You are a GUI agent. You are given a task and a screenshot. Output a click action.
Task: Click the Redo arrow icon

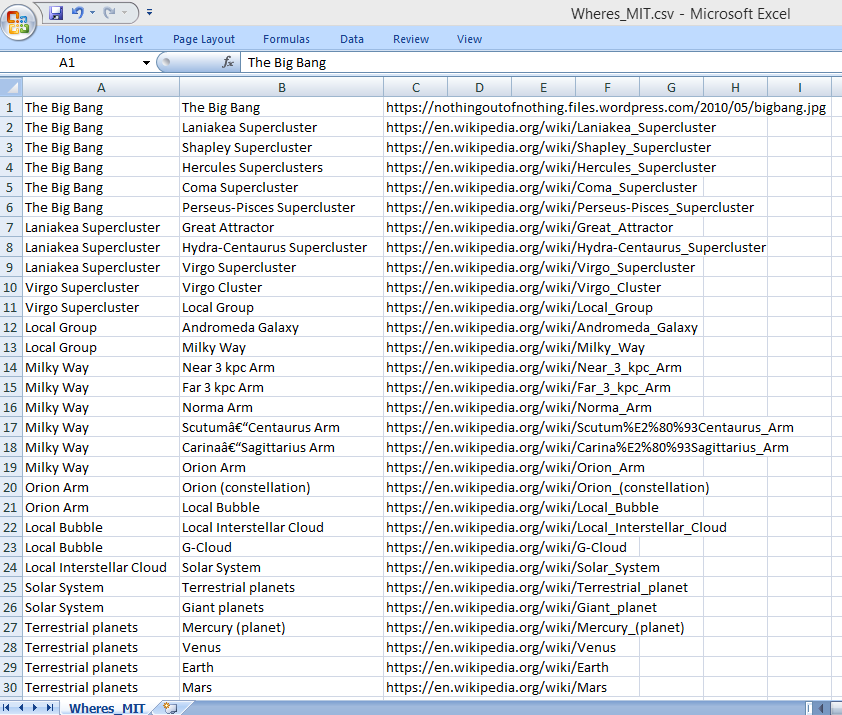[x=110, y=12]
